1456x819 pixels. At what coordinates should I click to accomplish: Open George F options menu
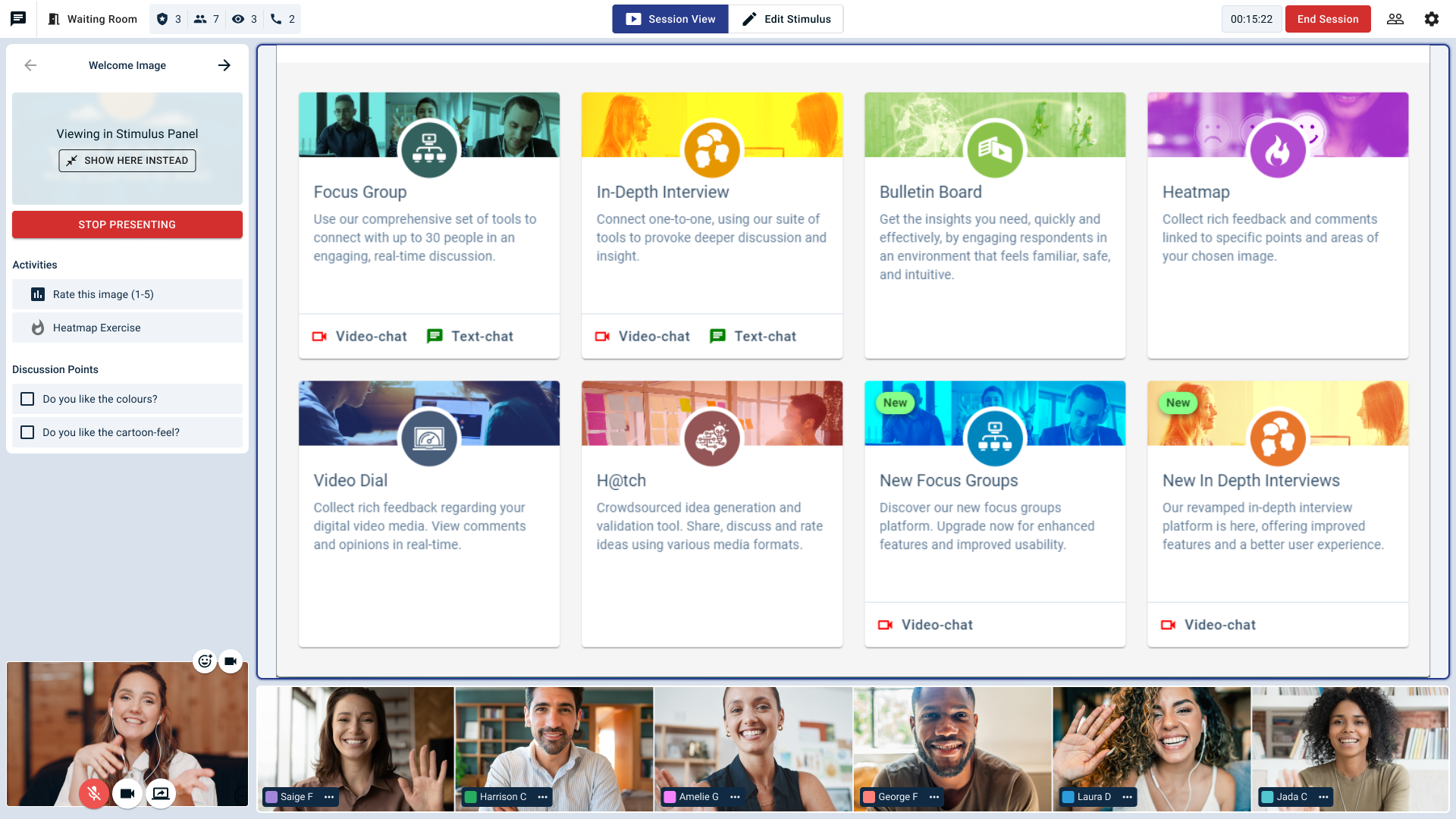click(x=934, y=797)
